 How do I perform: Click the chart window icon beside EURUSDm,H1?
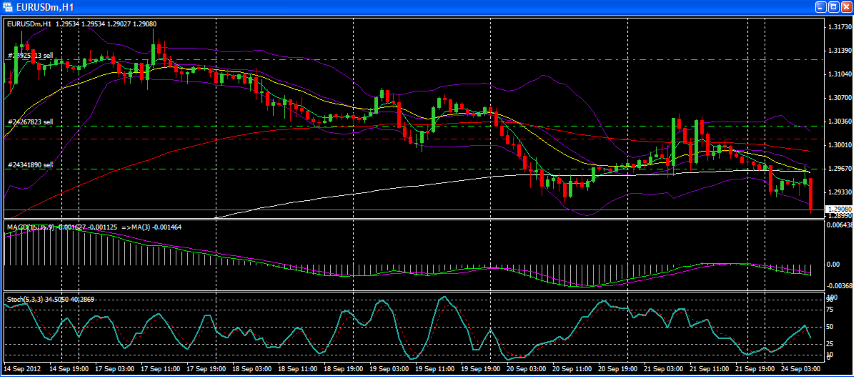(8, 7)
